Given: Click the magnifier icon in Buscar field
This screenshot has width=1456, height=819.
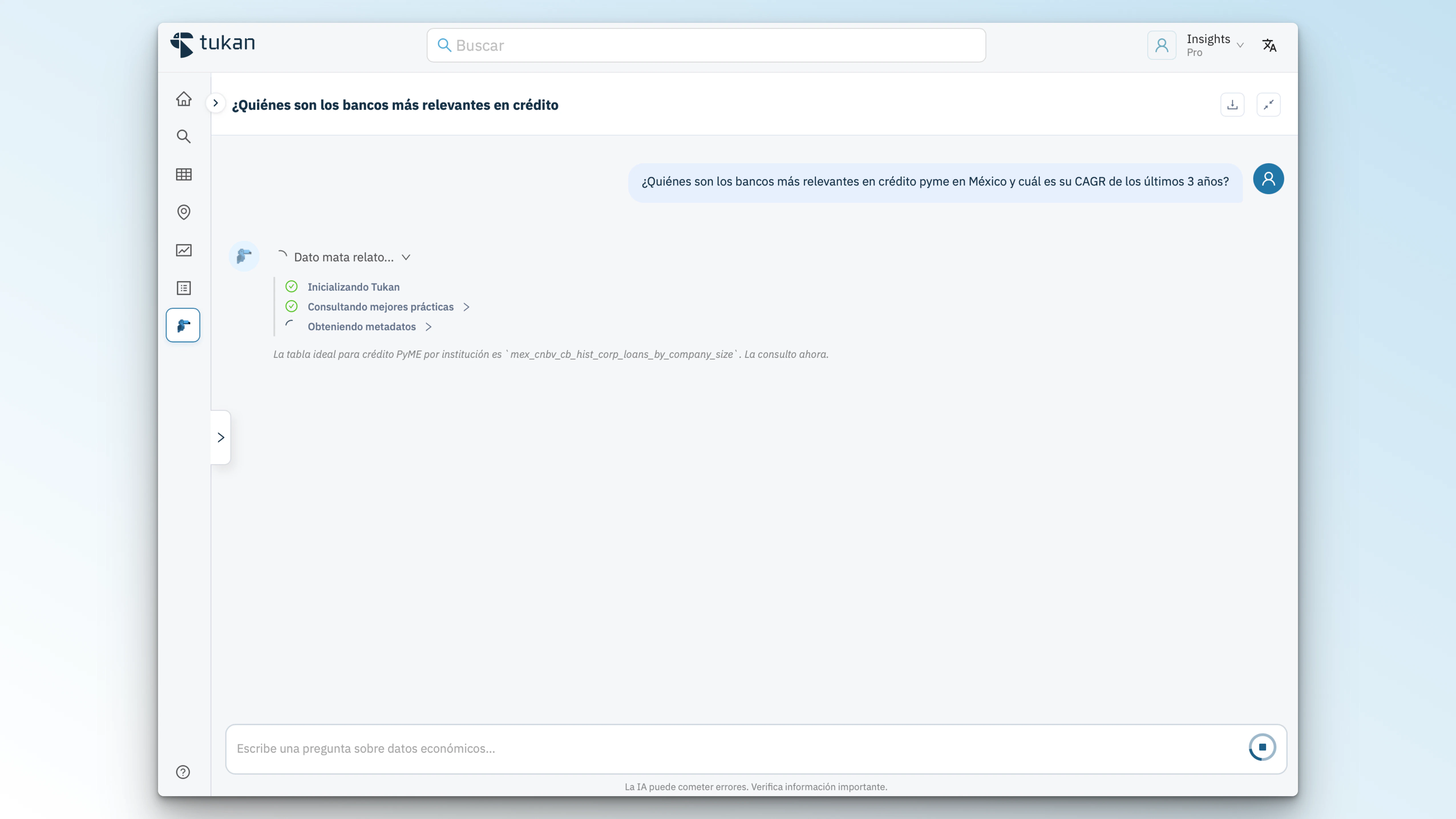Looking at the screenshot, I should (x=444, y=45).
